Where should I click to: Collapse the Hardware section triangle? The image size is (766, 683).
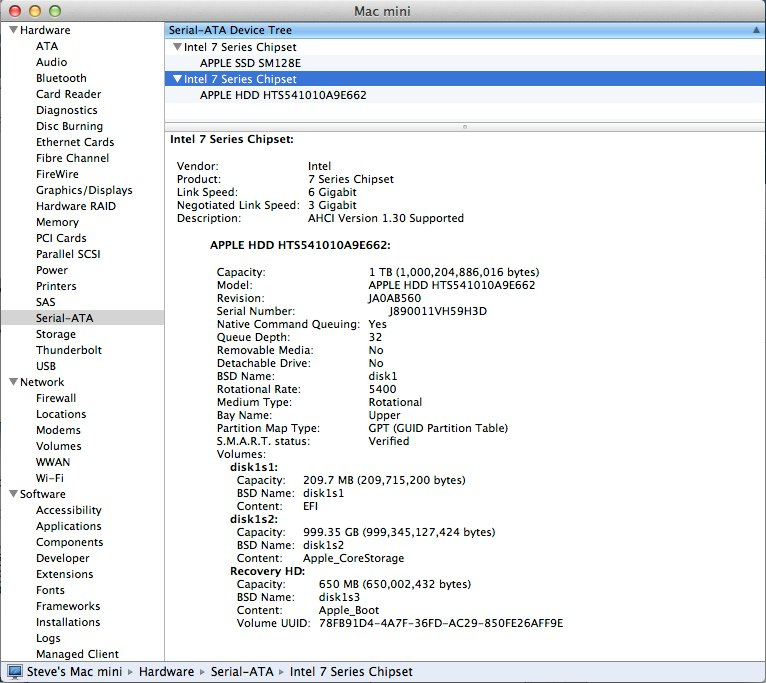13,30
